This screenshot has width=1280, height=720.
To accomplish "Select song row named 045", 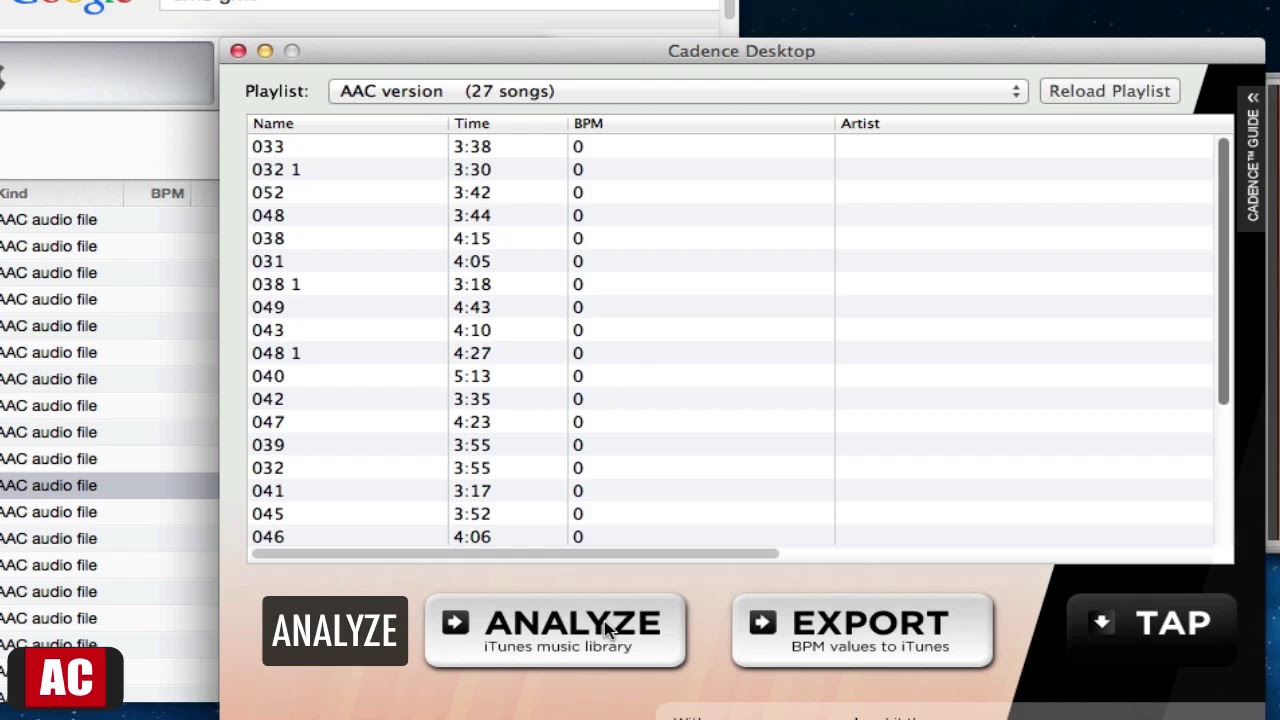I will click(730, 514).
